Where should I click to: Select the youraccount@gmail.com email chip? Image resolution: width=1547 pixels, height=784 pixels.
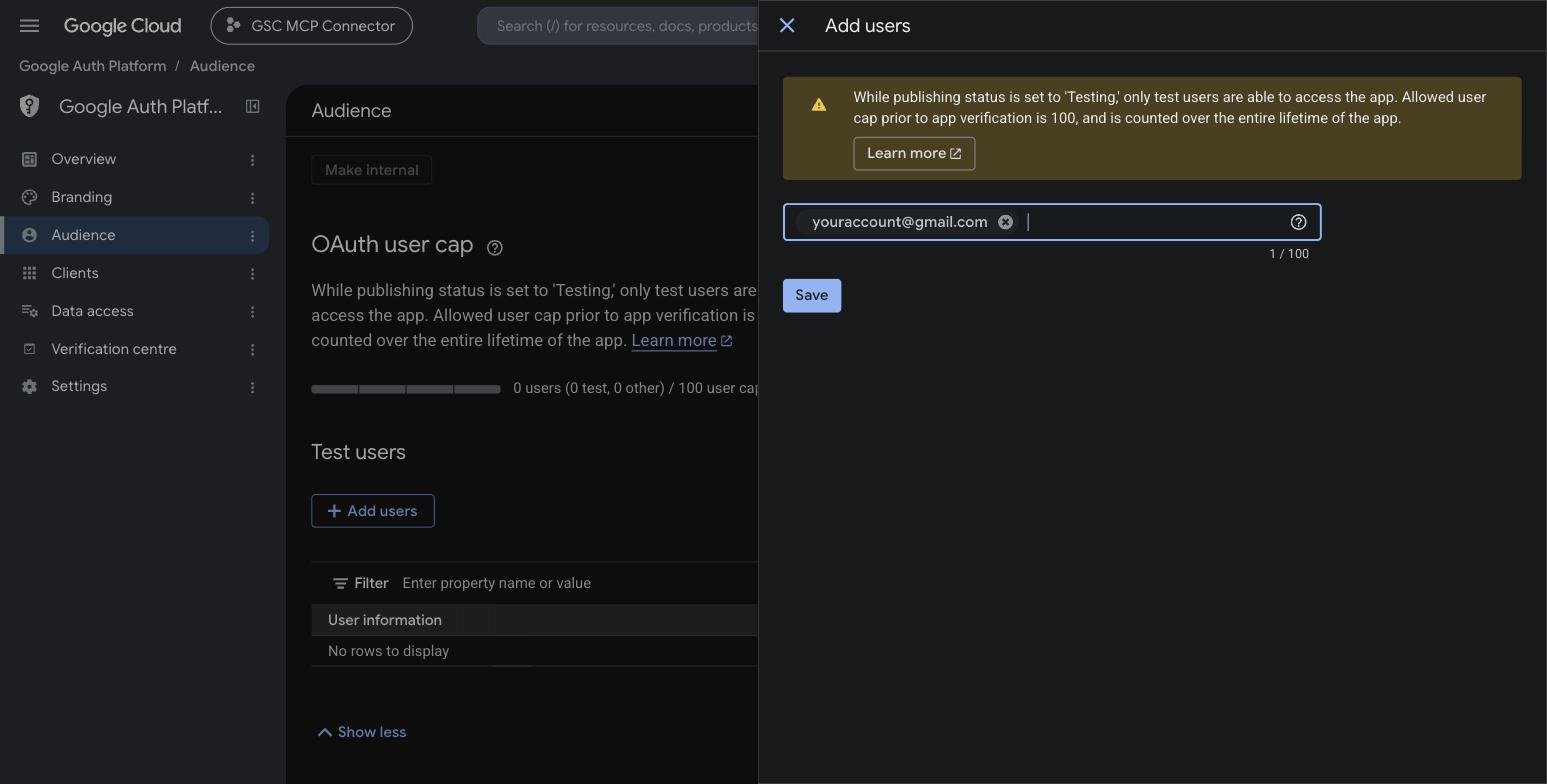tap(899, 222)
